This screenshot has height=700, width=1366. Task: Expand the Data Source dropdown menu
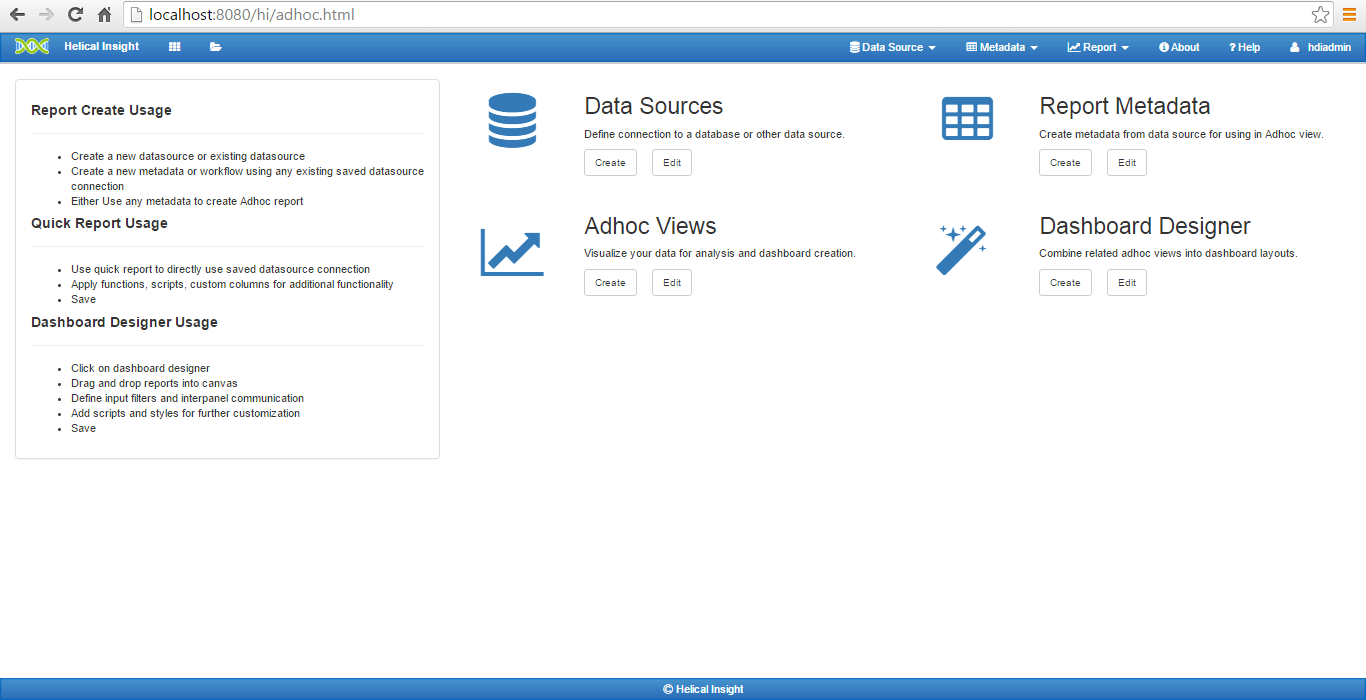click(893, 47)
